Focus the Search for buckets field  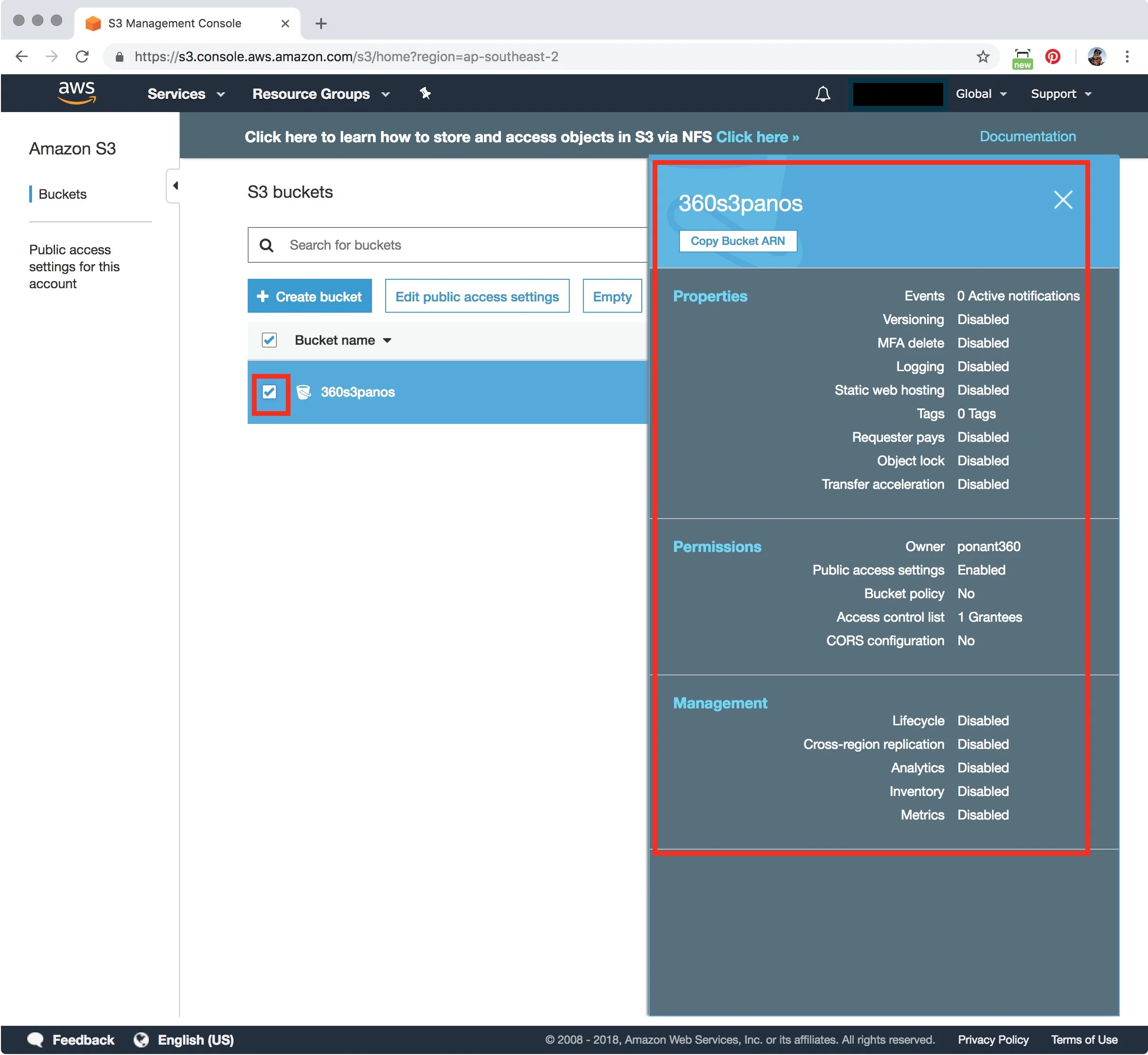point(447,245)
